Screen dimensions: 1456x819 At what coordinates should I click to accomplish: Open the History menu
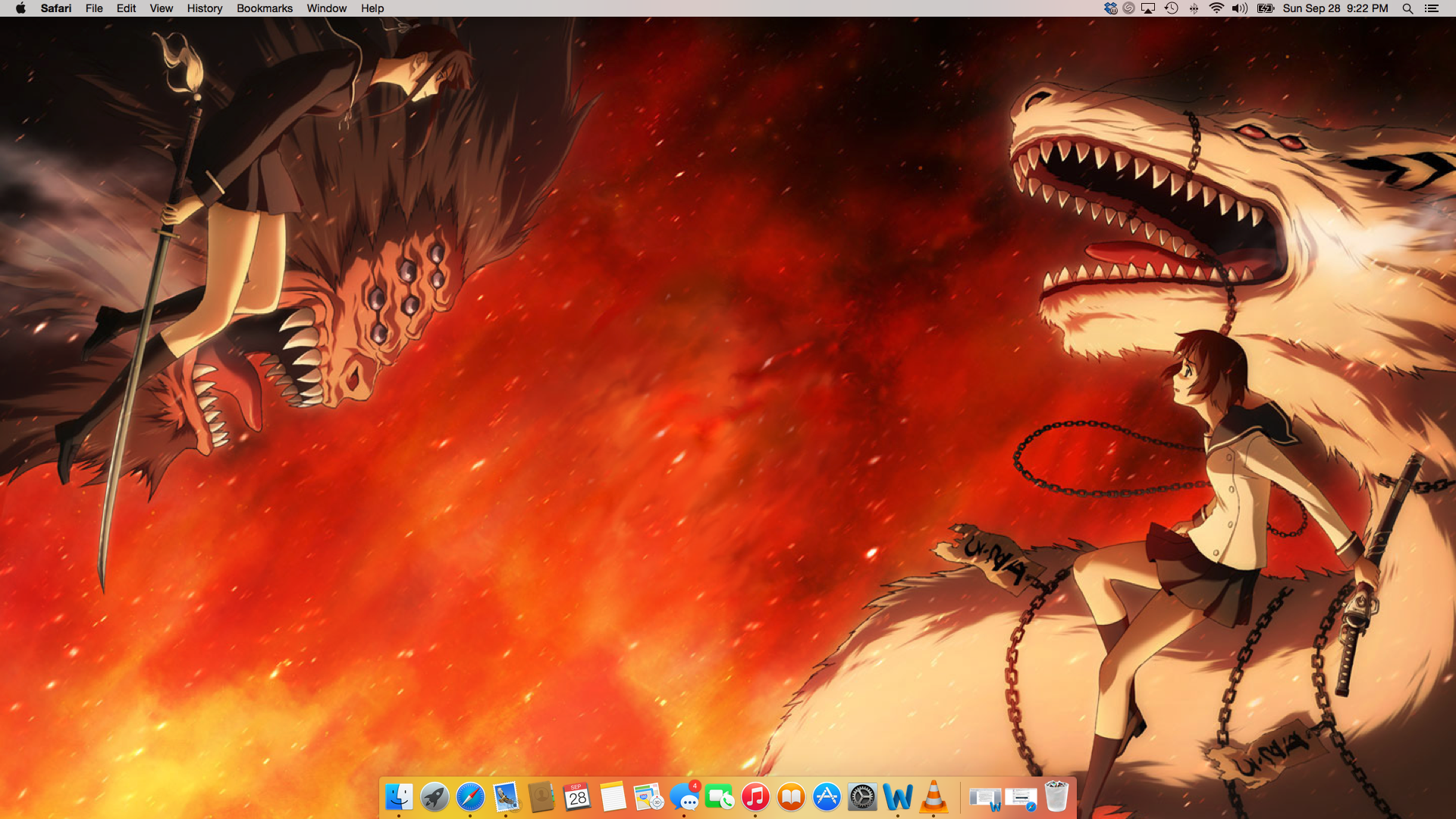[204, 8]
